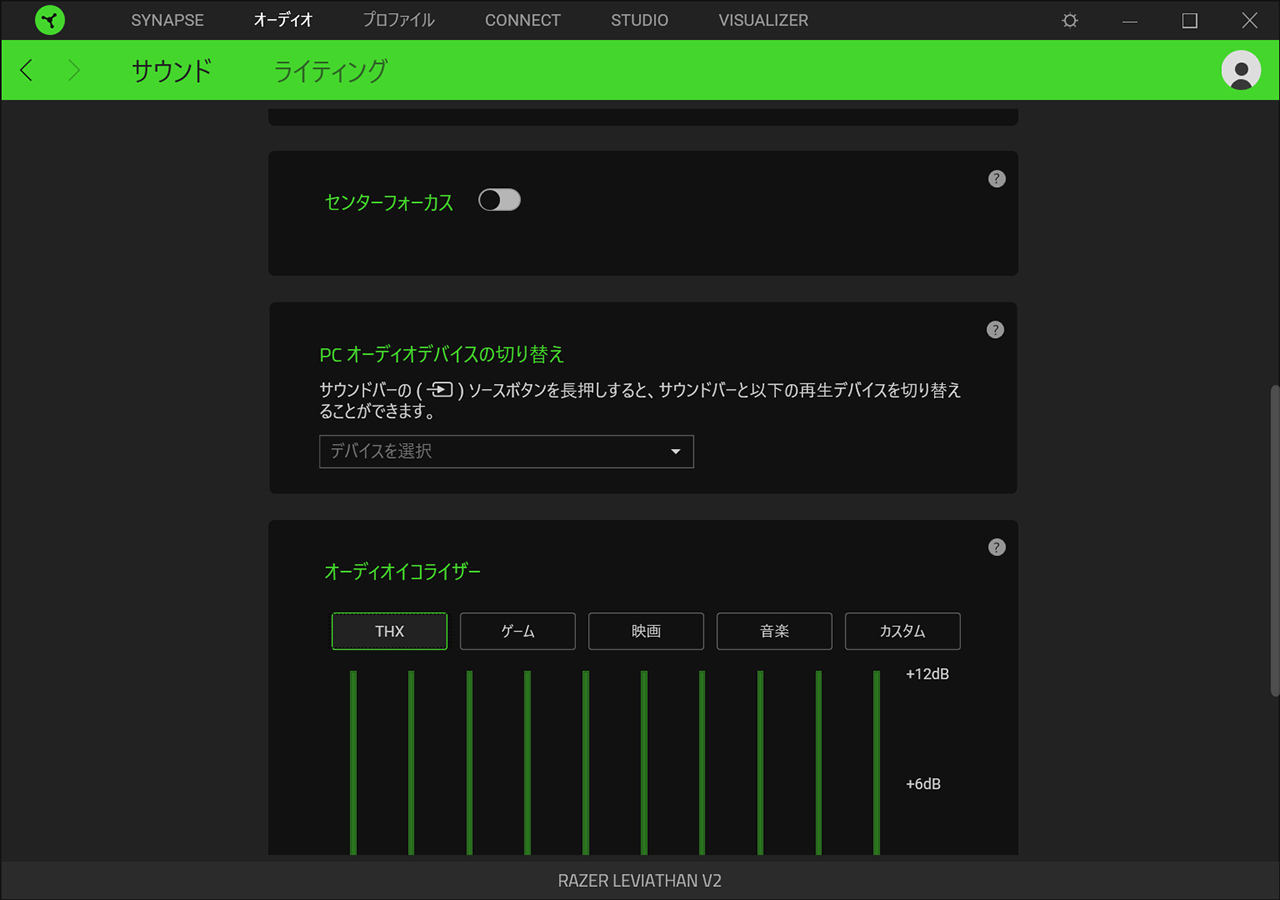Viewport: 1280px width, 900px height.
Task: Switch to the ライティング tab
Action: [x=330, y=70]
